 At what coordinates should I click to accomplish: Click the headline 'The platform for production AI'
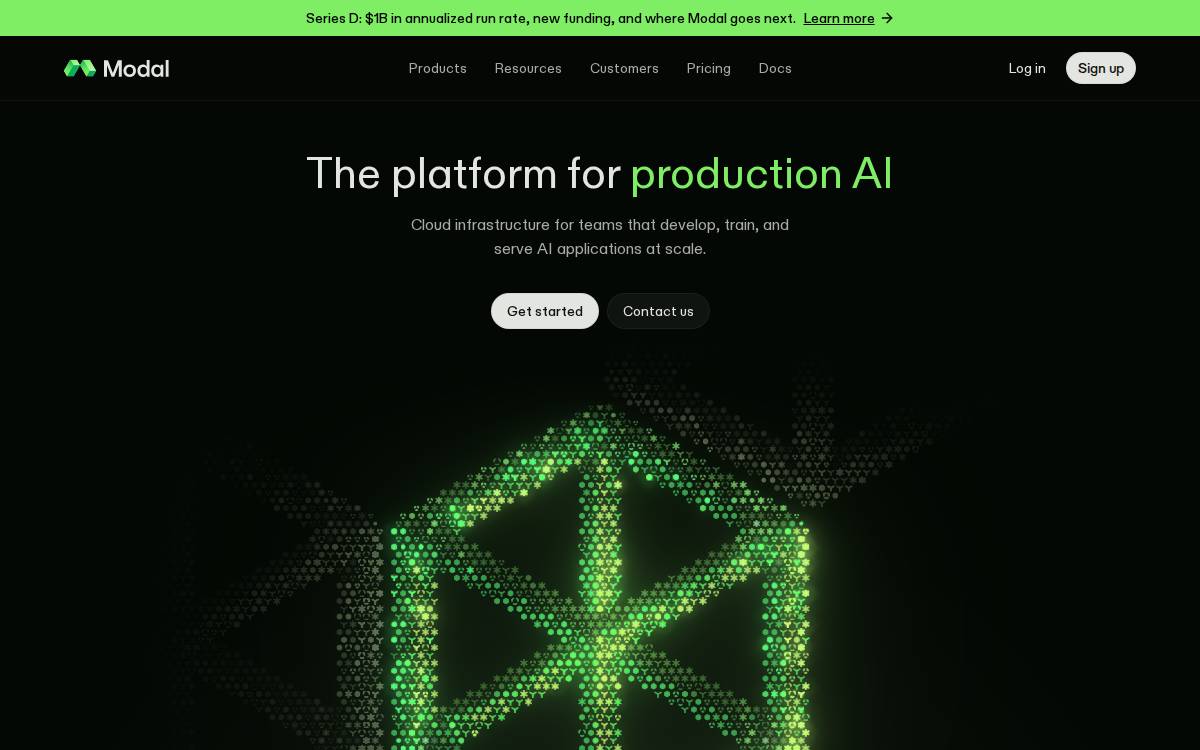(x=599, y=173)
